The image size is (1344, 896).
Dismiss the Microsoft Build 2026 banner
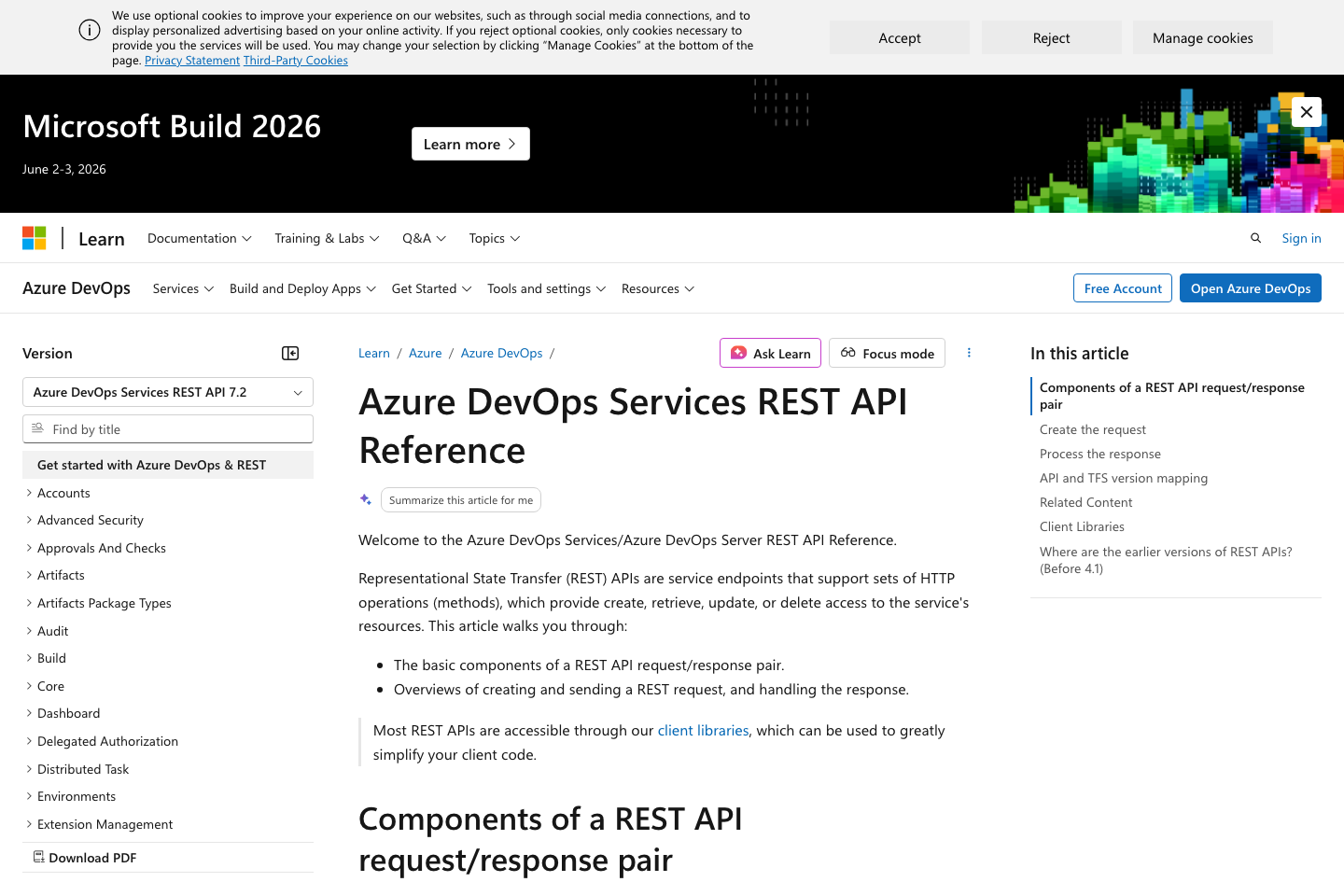(x=1307, y=111)
